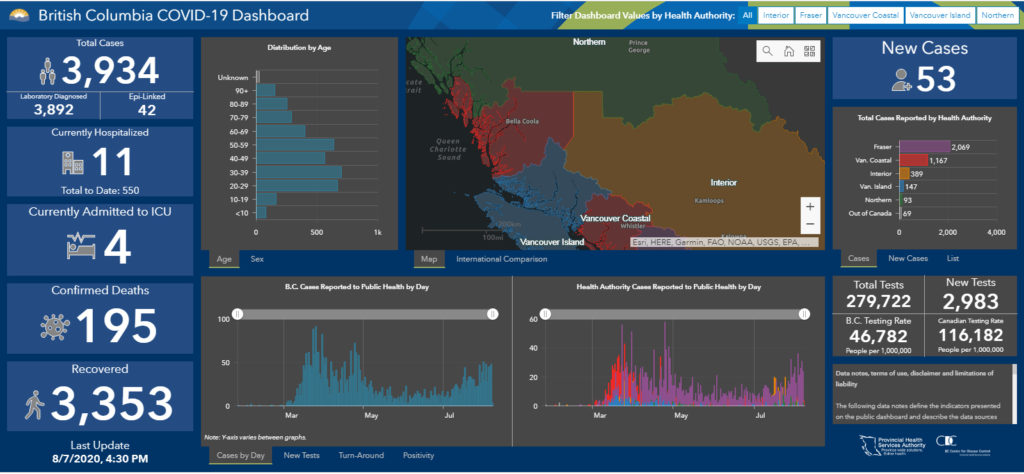1024x474 pixels.
Task: Open the International Comparison tab
Action: (x=501, y=259)
